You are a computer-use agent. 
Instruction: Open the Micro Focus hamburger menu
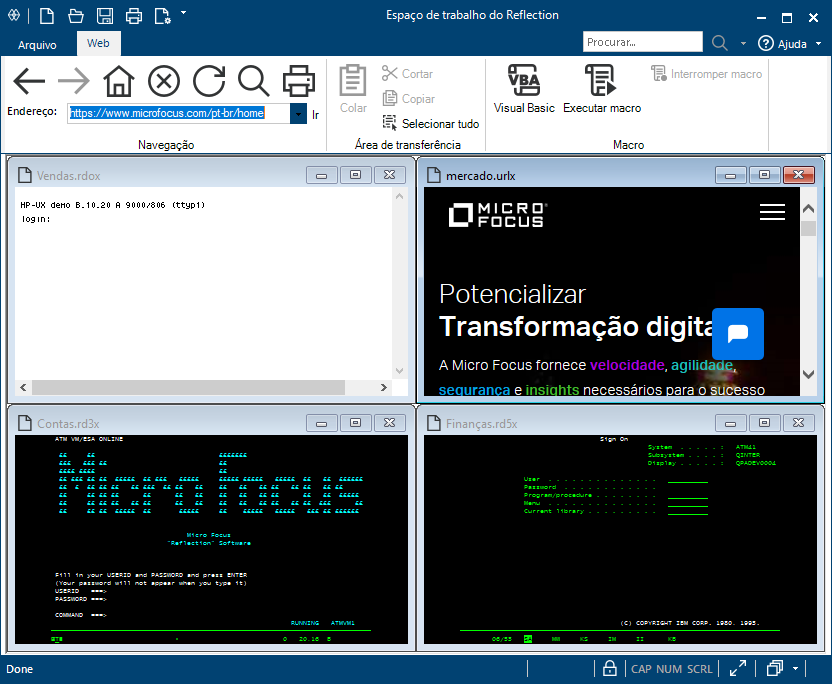click(x=772, y=212)
